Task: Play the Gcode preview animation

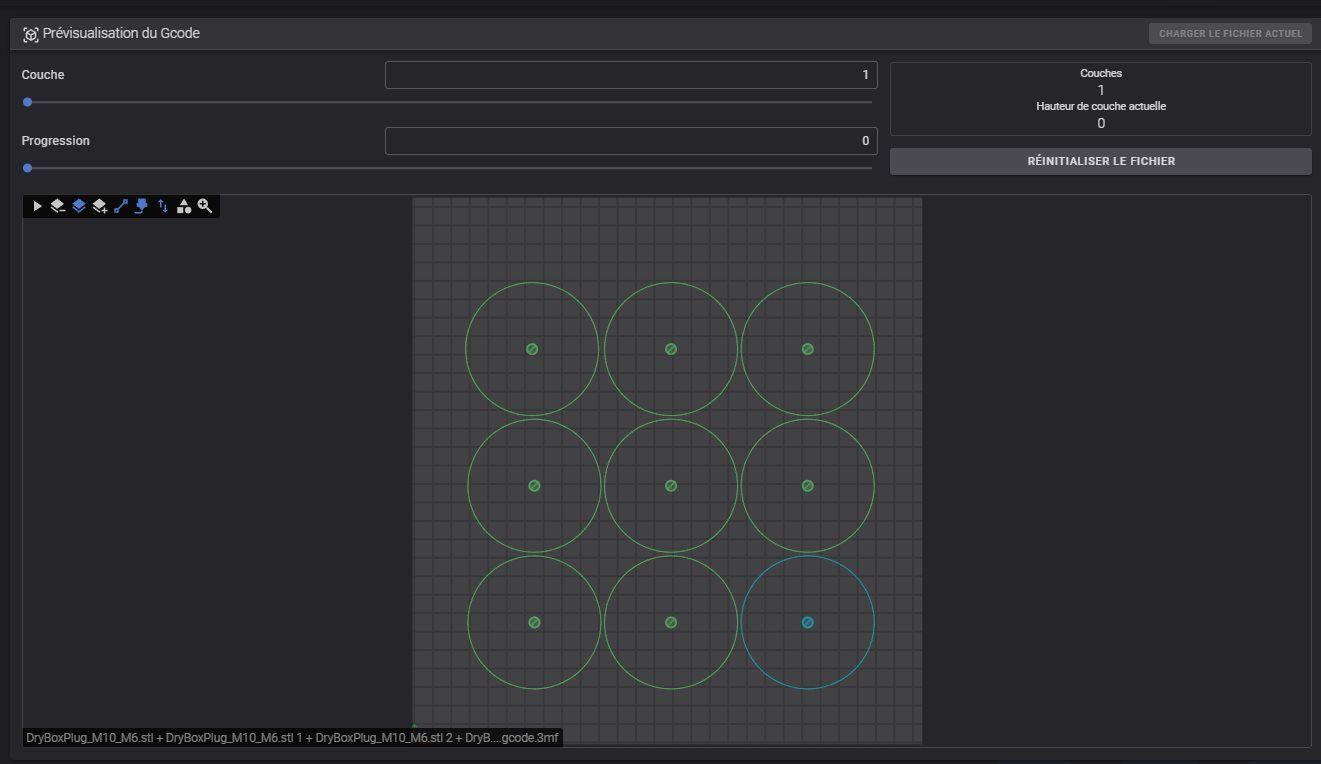Action: tap(37, 206)
